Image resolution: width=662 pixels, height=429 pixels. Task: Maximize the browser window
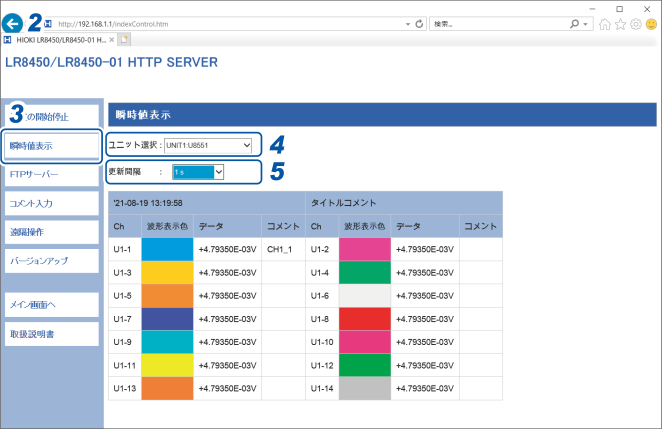(x=619, y=9)
